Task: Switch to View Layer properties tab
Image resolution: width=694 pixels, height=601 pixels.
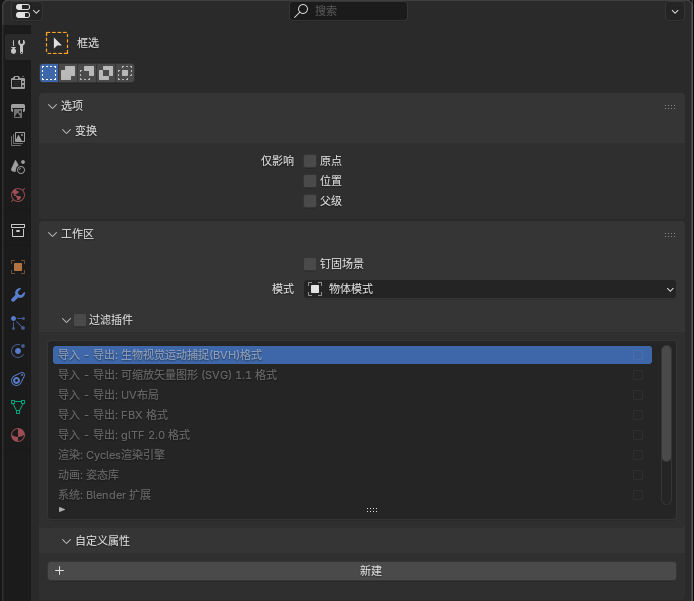Action: [17, 139]
